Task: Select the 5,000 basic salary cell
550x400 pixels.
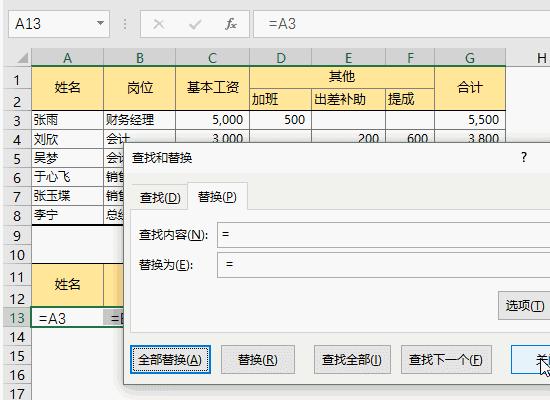Action: 212,120
